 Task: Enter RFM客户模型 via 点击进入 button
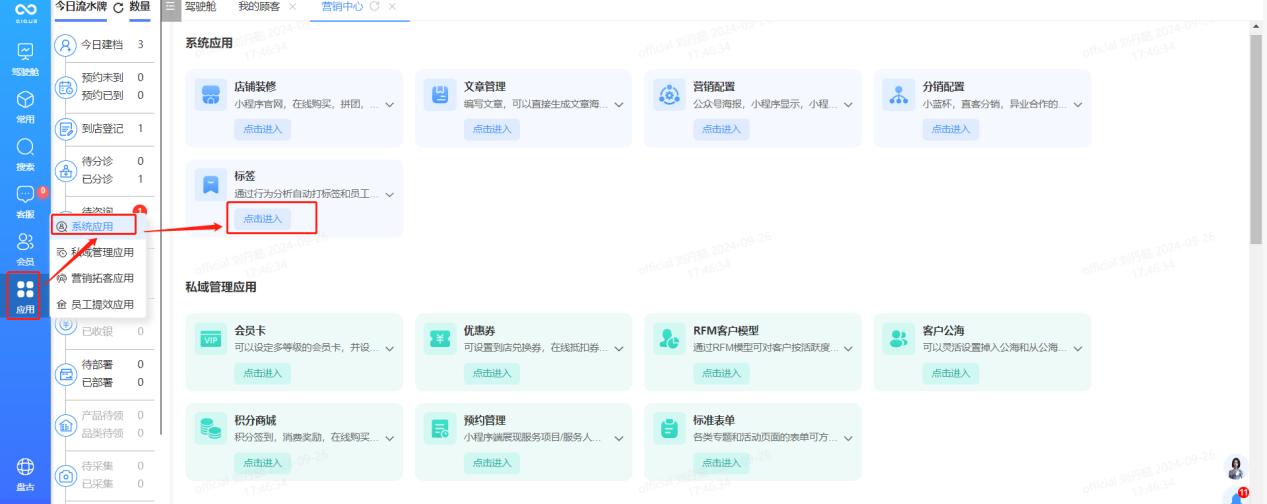721,373
